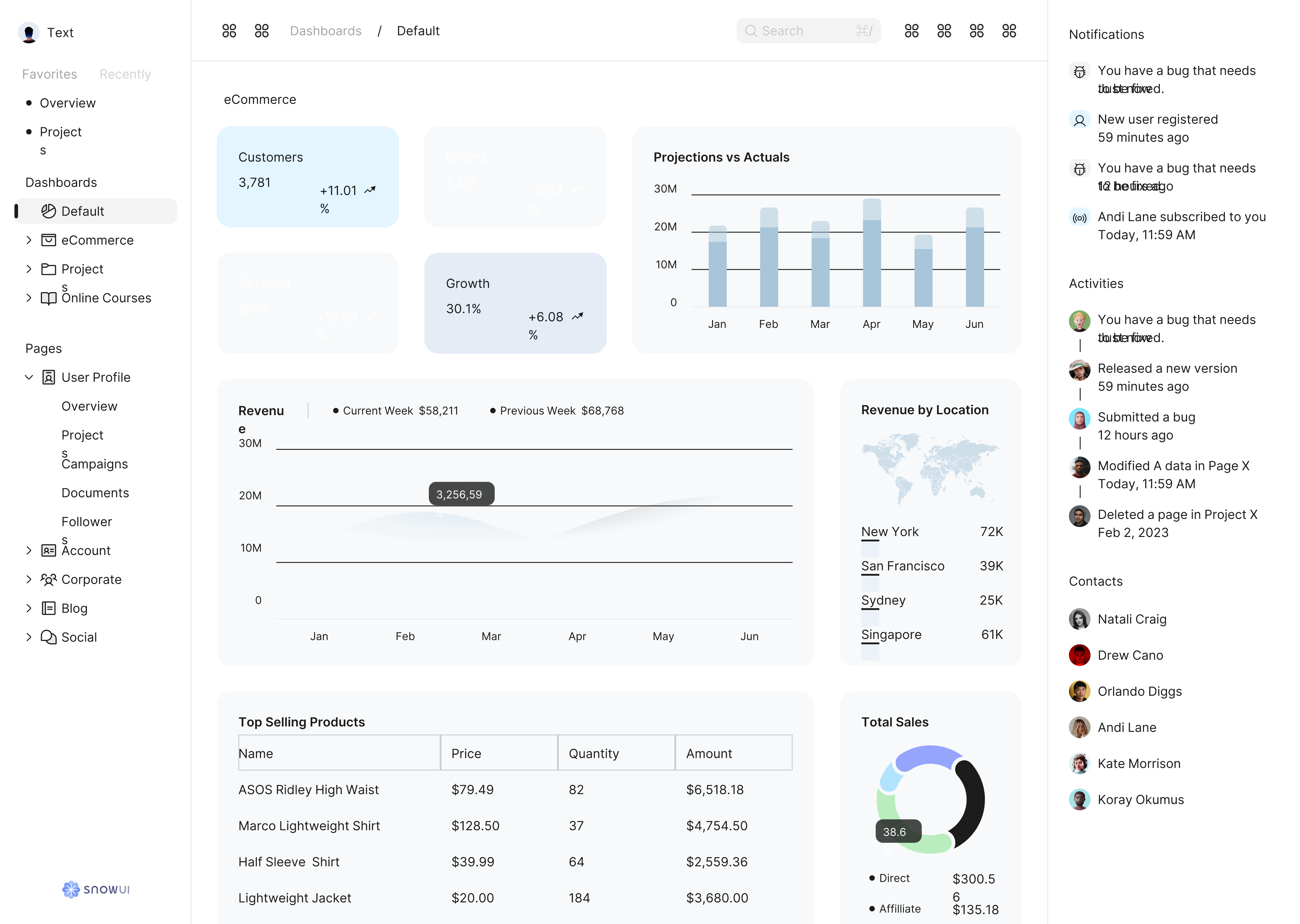Click Kate Morrison's avatar
Screen dimensions: 1300x924
(x=1079, y=764)
